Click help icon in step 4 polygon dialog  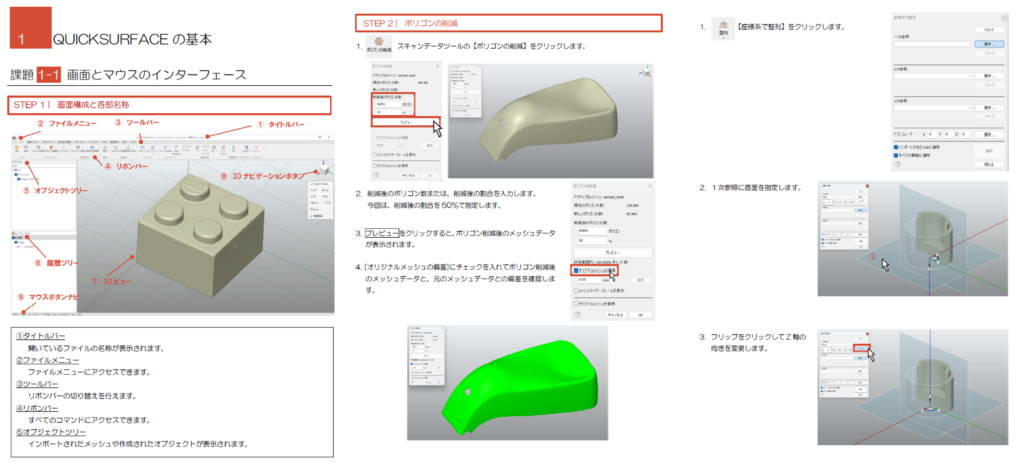[578, 314]
